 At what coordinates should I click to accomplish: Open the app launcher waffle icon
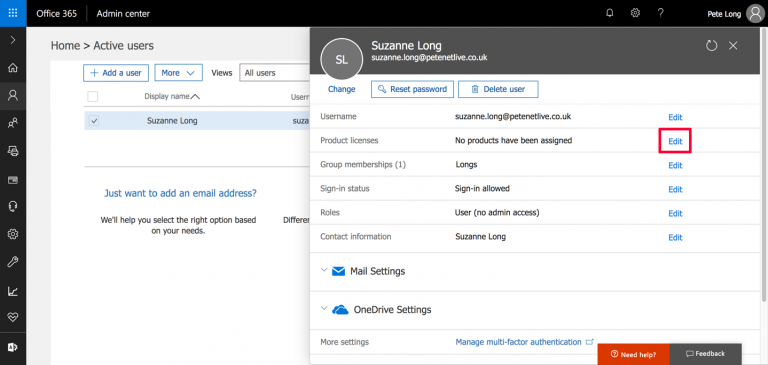13,13
